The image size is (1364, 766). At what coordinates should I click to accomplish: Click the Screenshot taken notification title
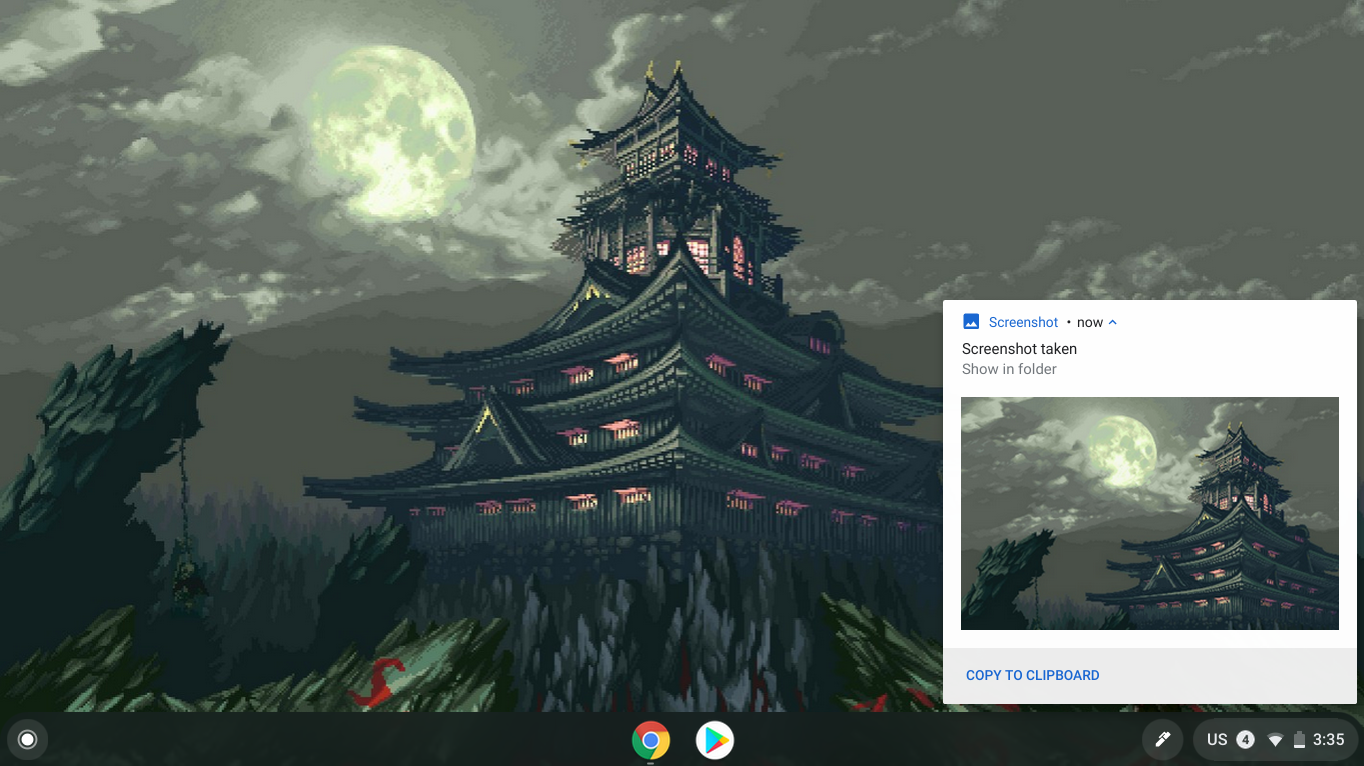point(1019,349)
